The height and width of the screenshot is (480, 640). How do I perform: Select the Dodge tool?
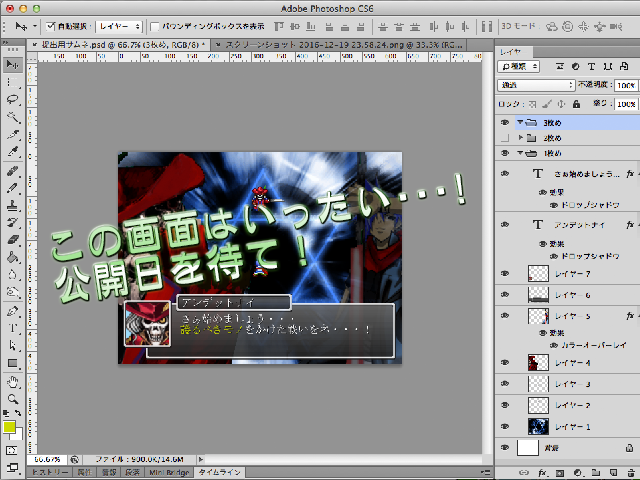pyautogui.click(x=13, y=292)
